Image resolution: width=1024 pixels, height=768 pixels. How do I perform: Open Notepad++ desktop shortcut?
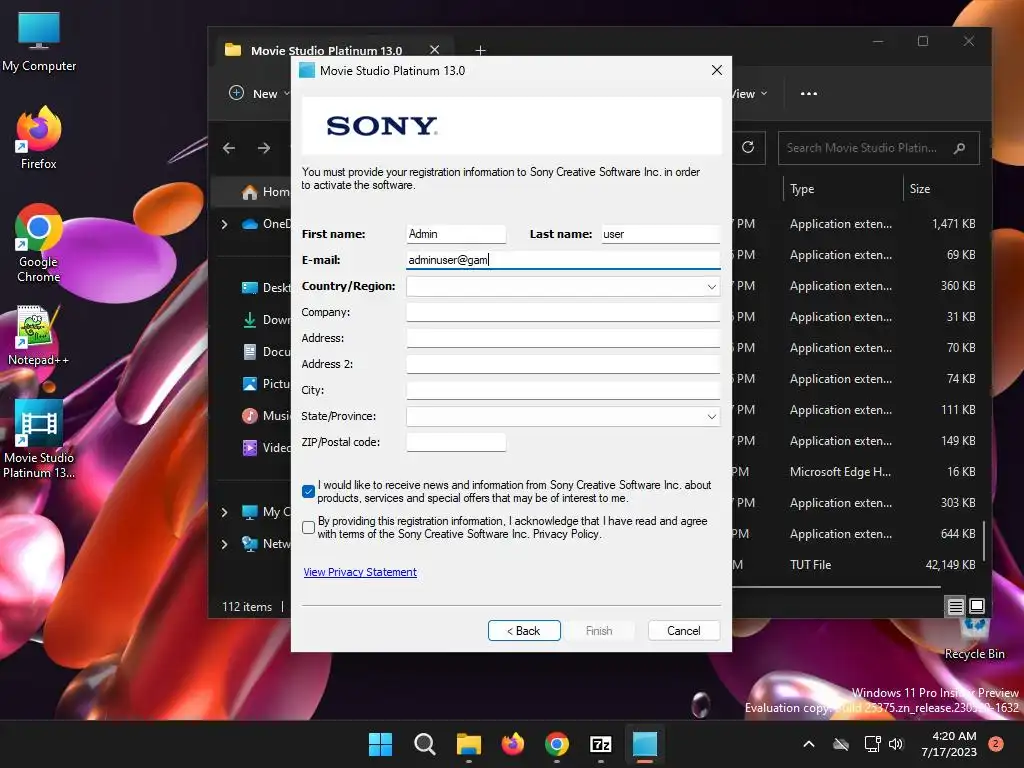tap(39, 336)
